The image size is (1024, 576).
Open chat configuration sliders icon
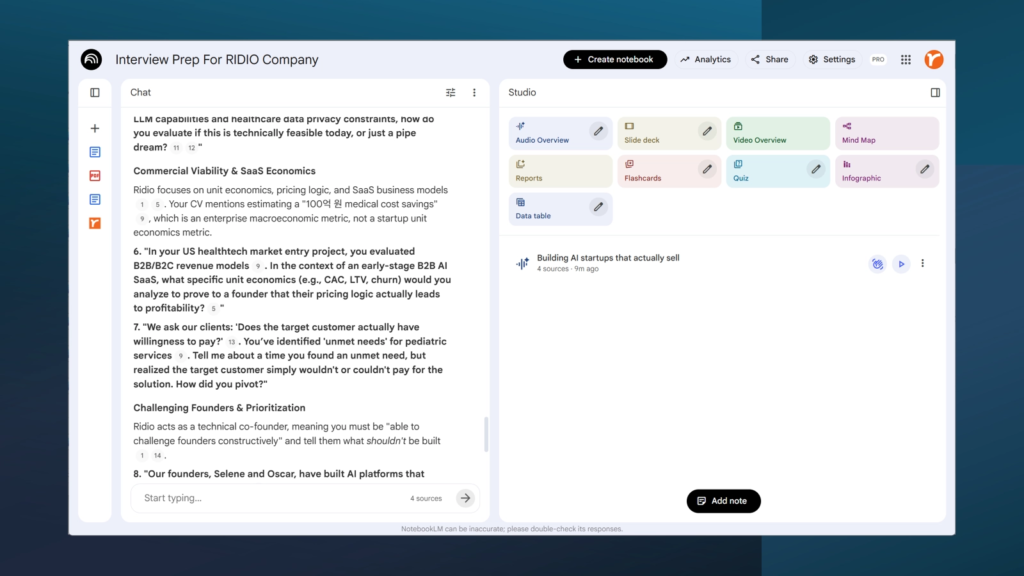(x=451, y=92)
